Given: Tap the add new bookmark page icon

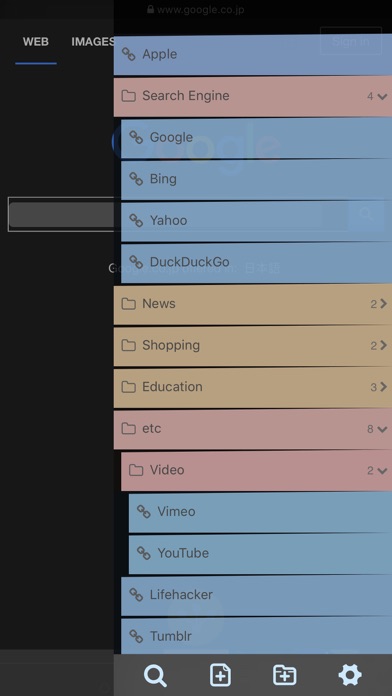Looking at the screenshot, I should coord(220,676).
